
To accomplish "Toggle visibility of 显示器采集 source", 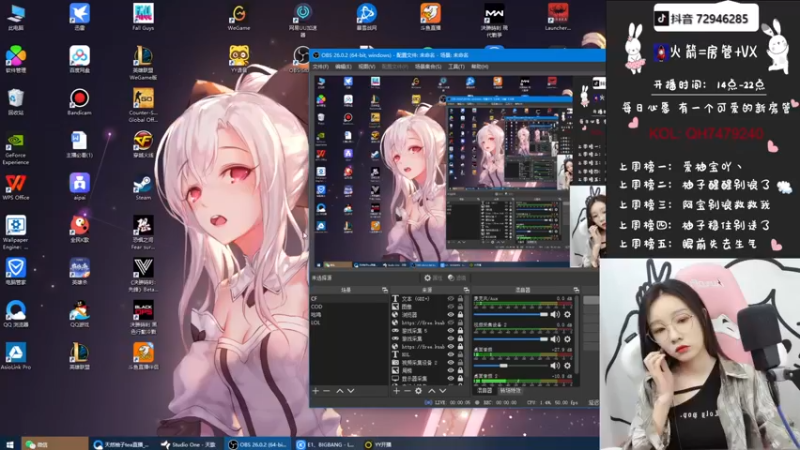I will [451, 379].
